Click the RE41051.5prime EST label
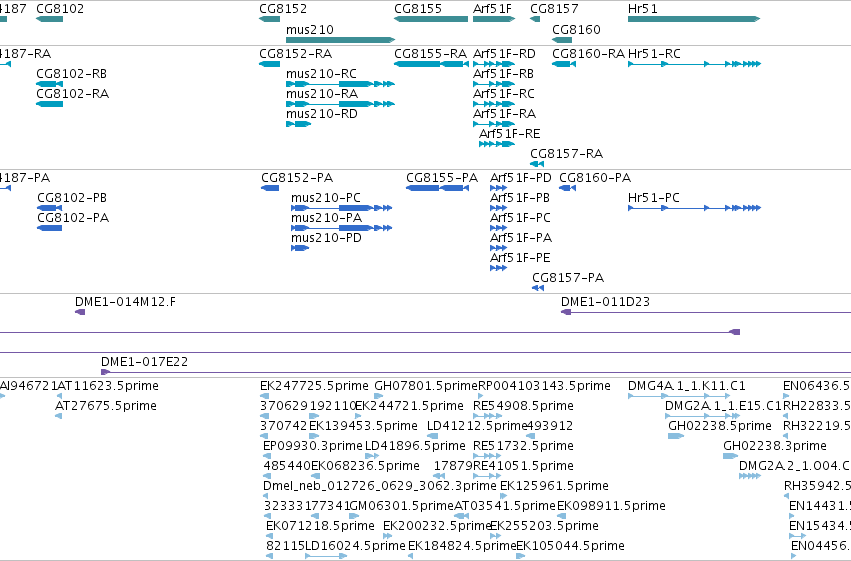Viewport: 851px width, 561px height. coord(523,467)
